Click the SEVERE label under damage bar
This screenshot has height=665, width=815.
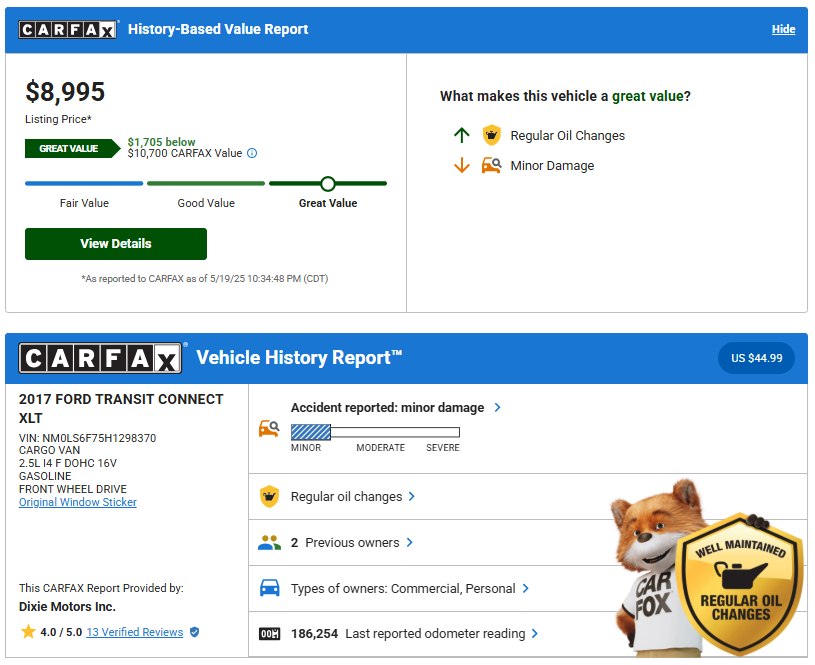pos(443,448)
